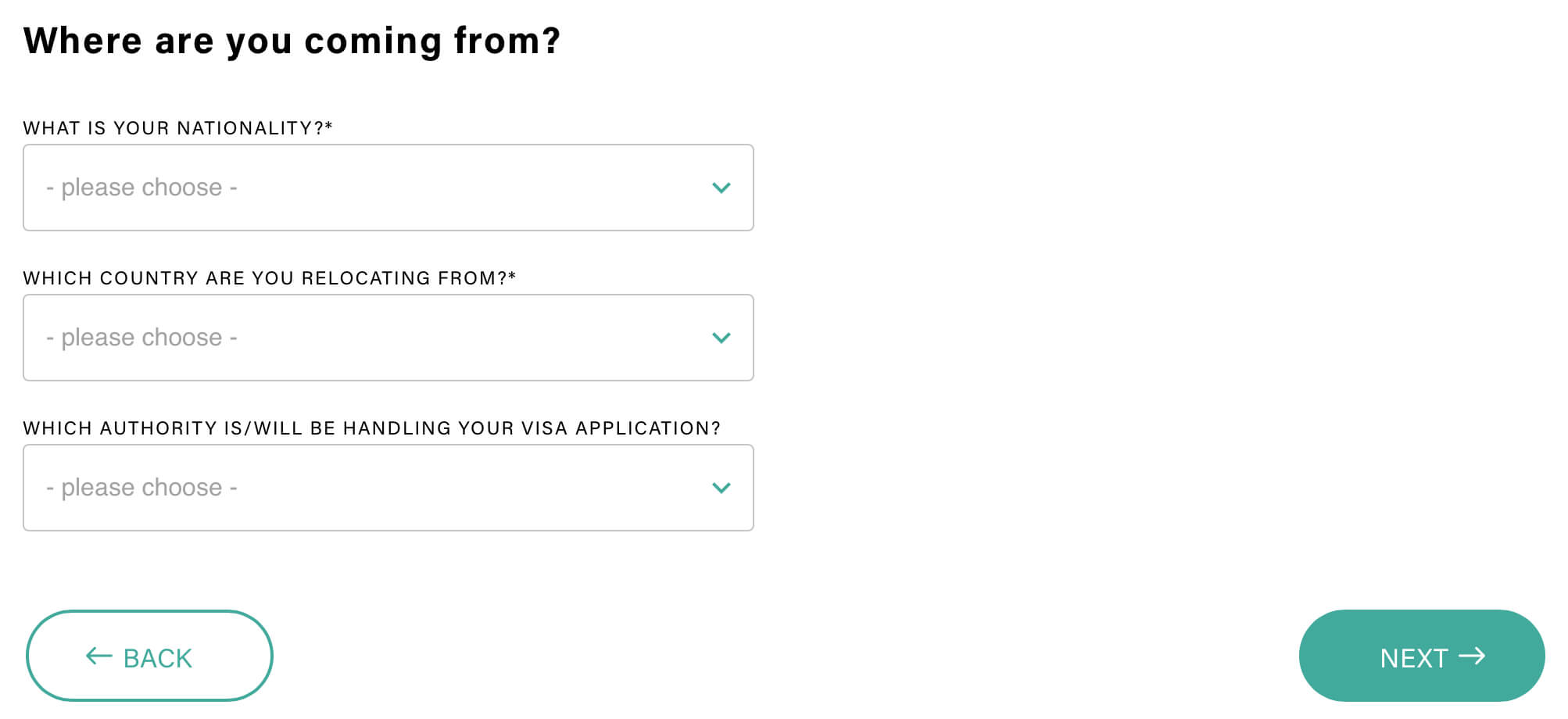Click the NEXT text label
This screenshot has width=1568, height=719.
pos(1413,658)
